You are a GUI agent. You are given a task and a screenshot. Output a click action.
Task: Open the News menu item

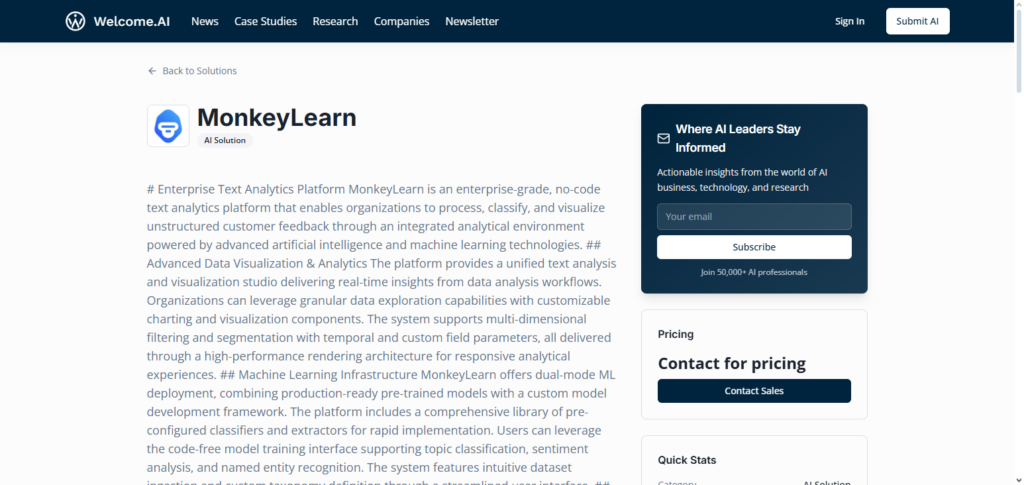point(204,21)
